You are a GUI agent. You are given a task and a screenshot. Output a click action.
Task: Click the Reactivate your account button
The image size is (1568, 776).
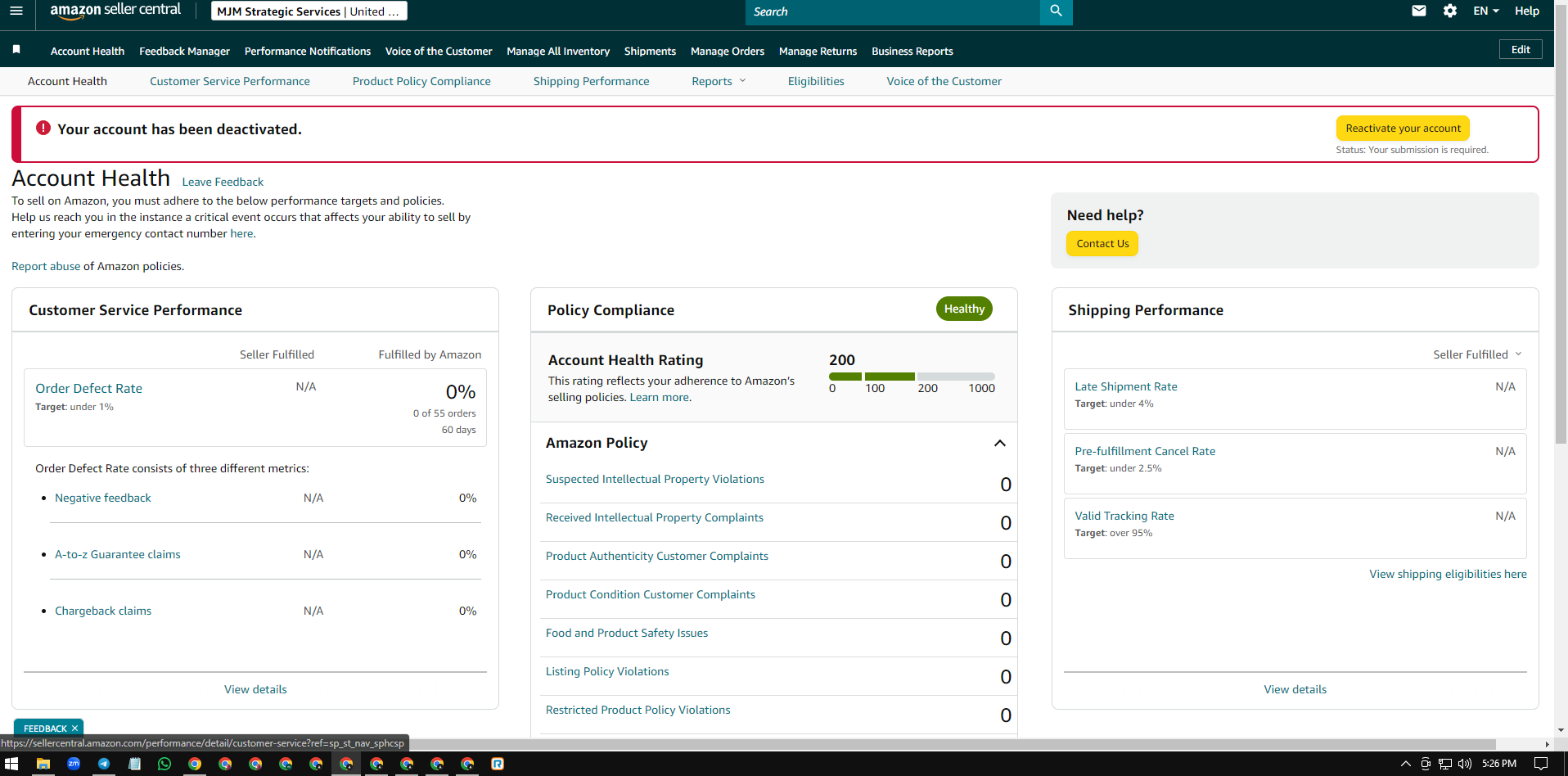click(x=1403, y=129)
